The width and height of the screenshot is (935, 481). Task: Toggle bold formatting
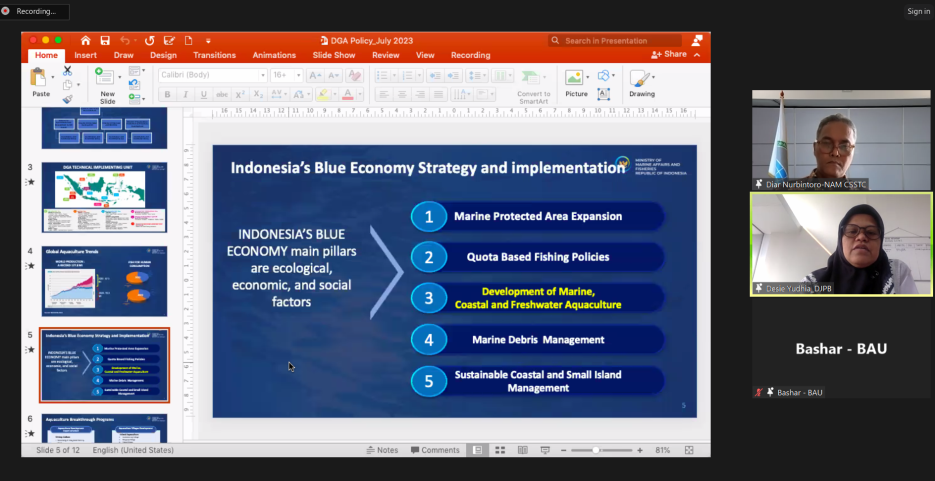[x=168, y=95]
